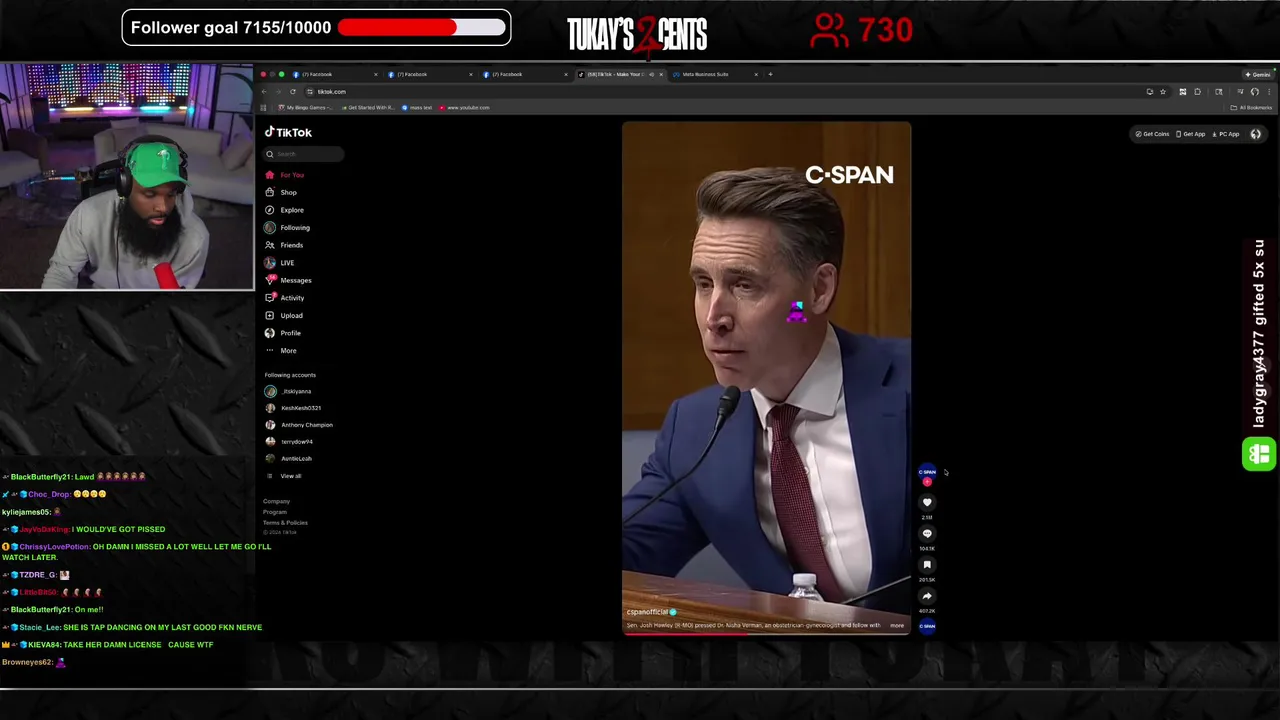
Task: Open the Friends tab in sidebar
Action: click(x=284, y=245)
